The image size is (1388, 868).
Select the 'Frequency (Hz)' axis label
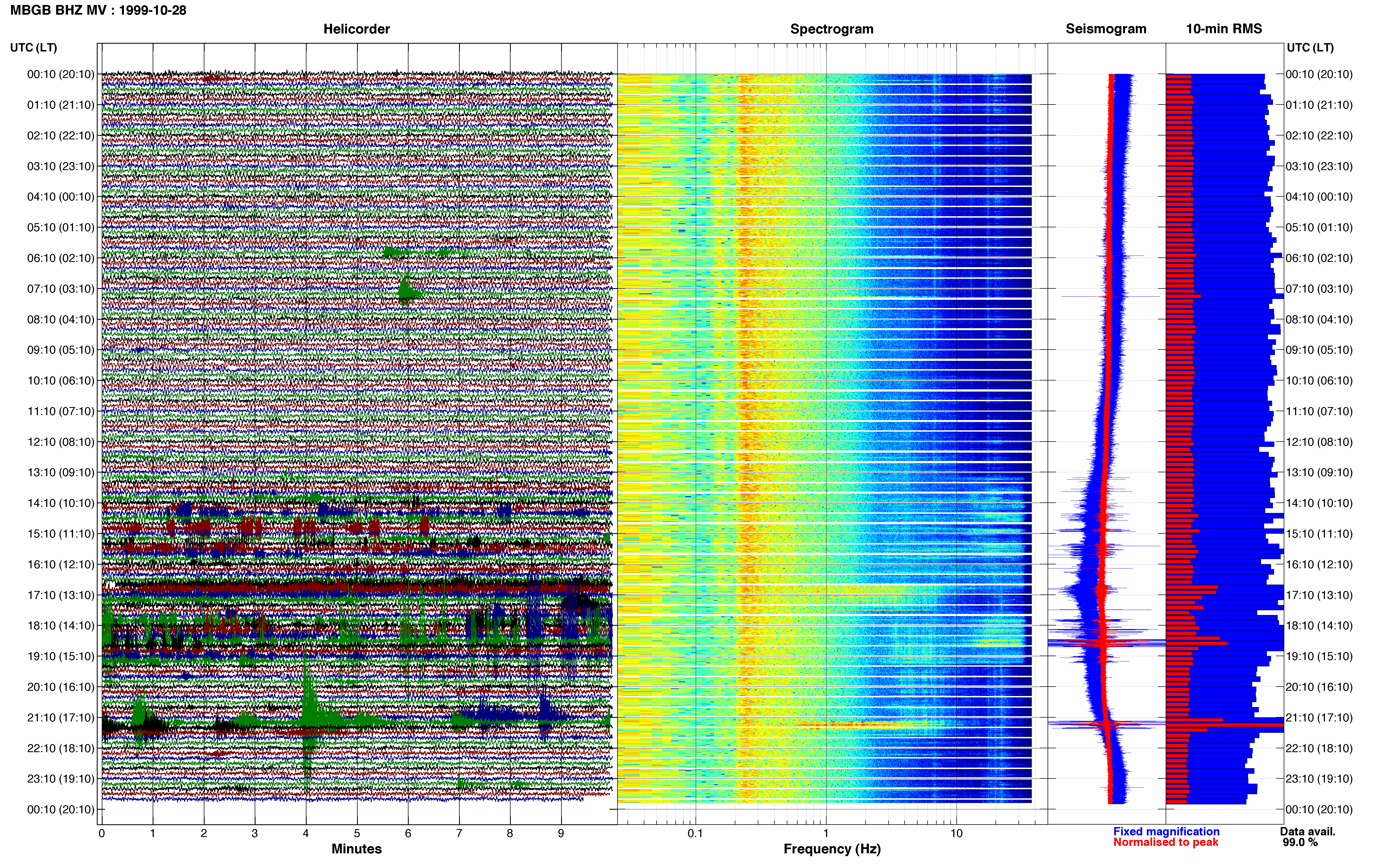(x=832, y=849)
